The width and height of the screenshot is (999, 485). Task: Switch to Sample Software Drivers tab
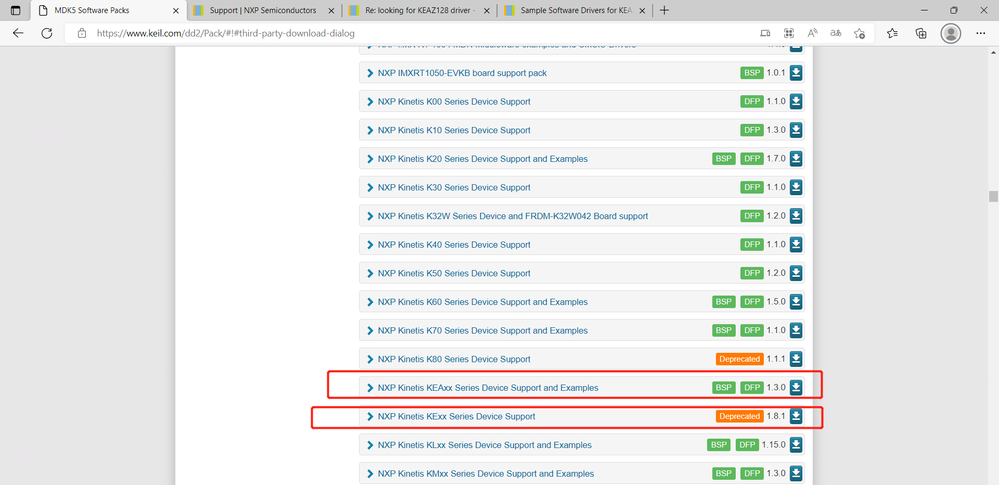[x=575, y=10]
